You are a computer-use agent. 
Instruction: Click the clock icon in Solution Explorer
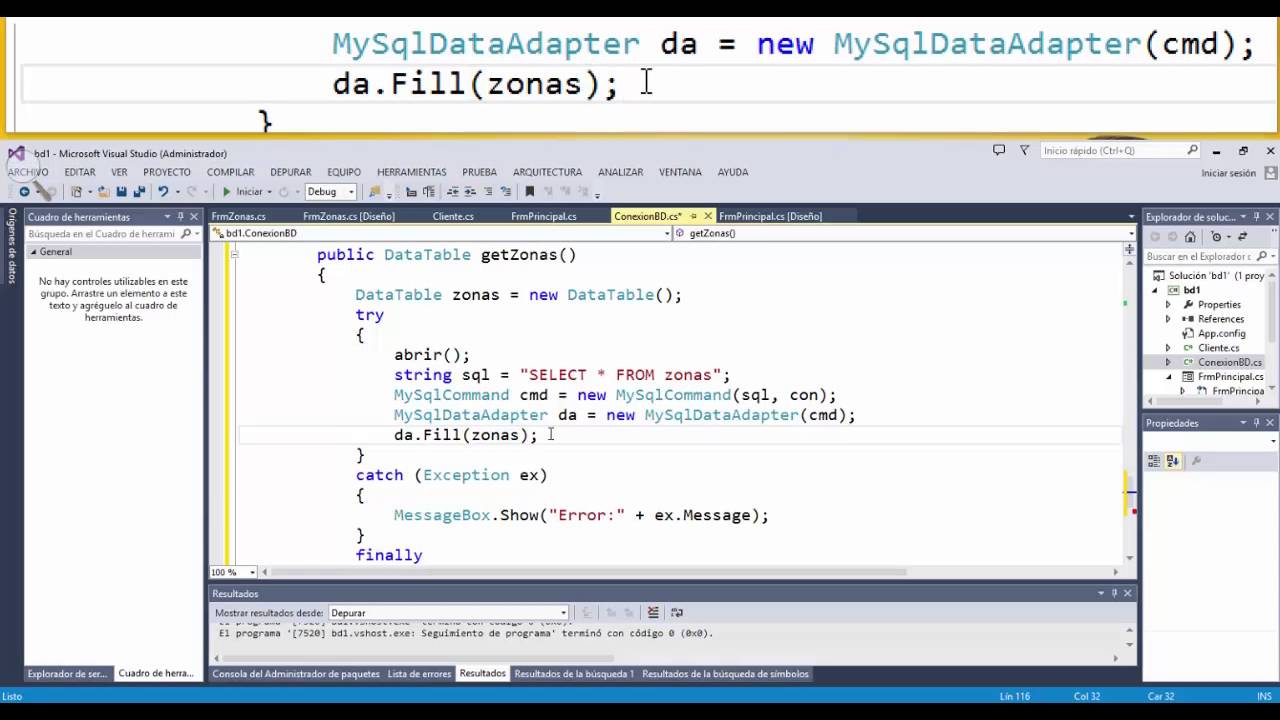tap(1216, 237)
